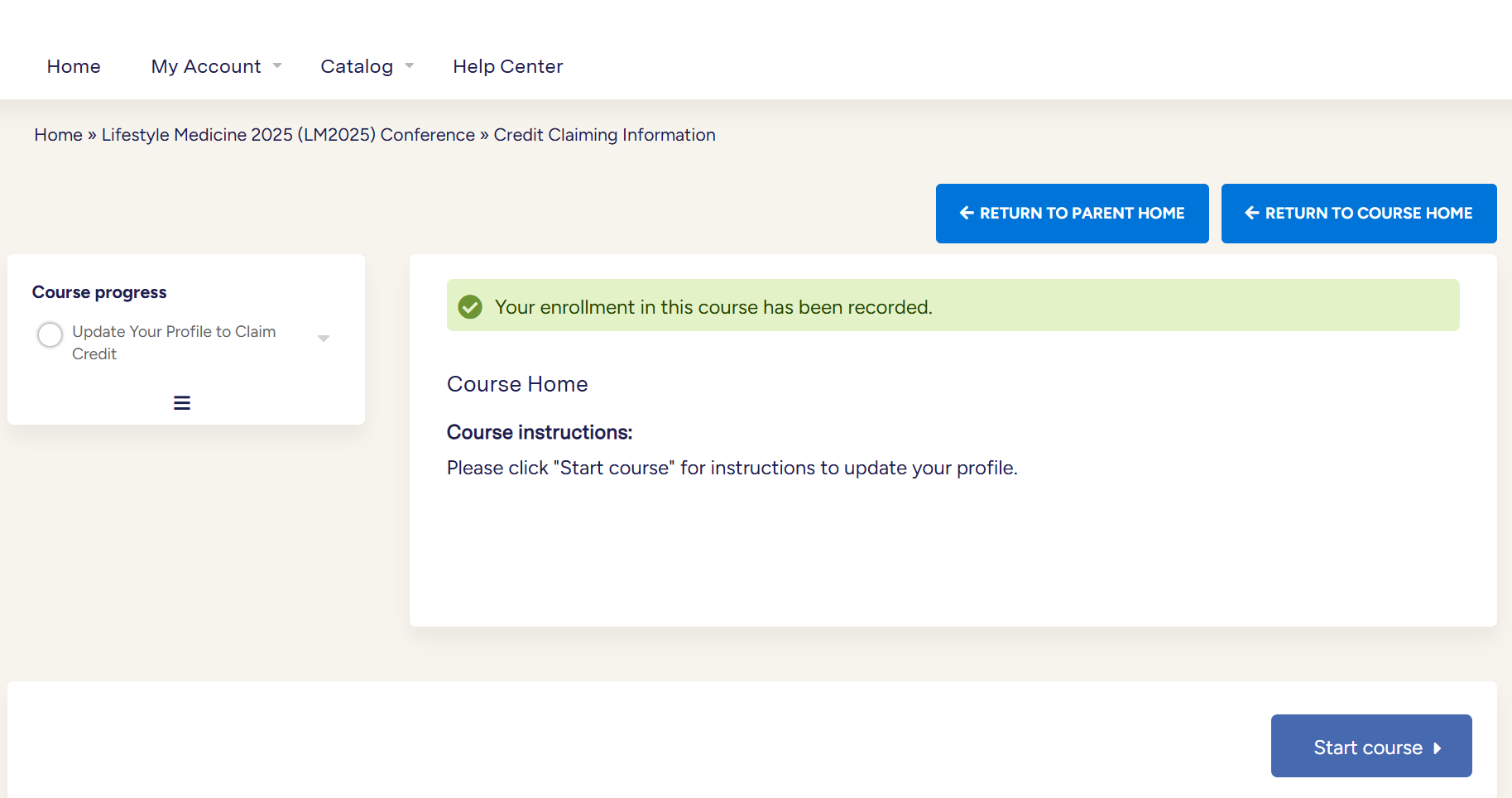Open the Lifestyle Medicine 2025 Conference breadcrumb link
1512x798 pixels.
click(x=288, y=135)
